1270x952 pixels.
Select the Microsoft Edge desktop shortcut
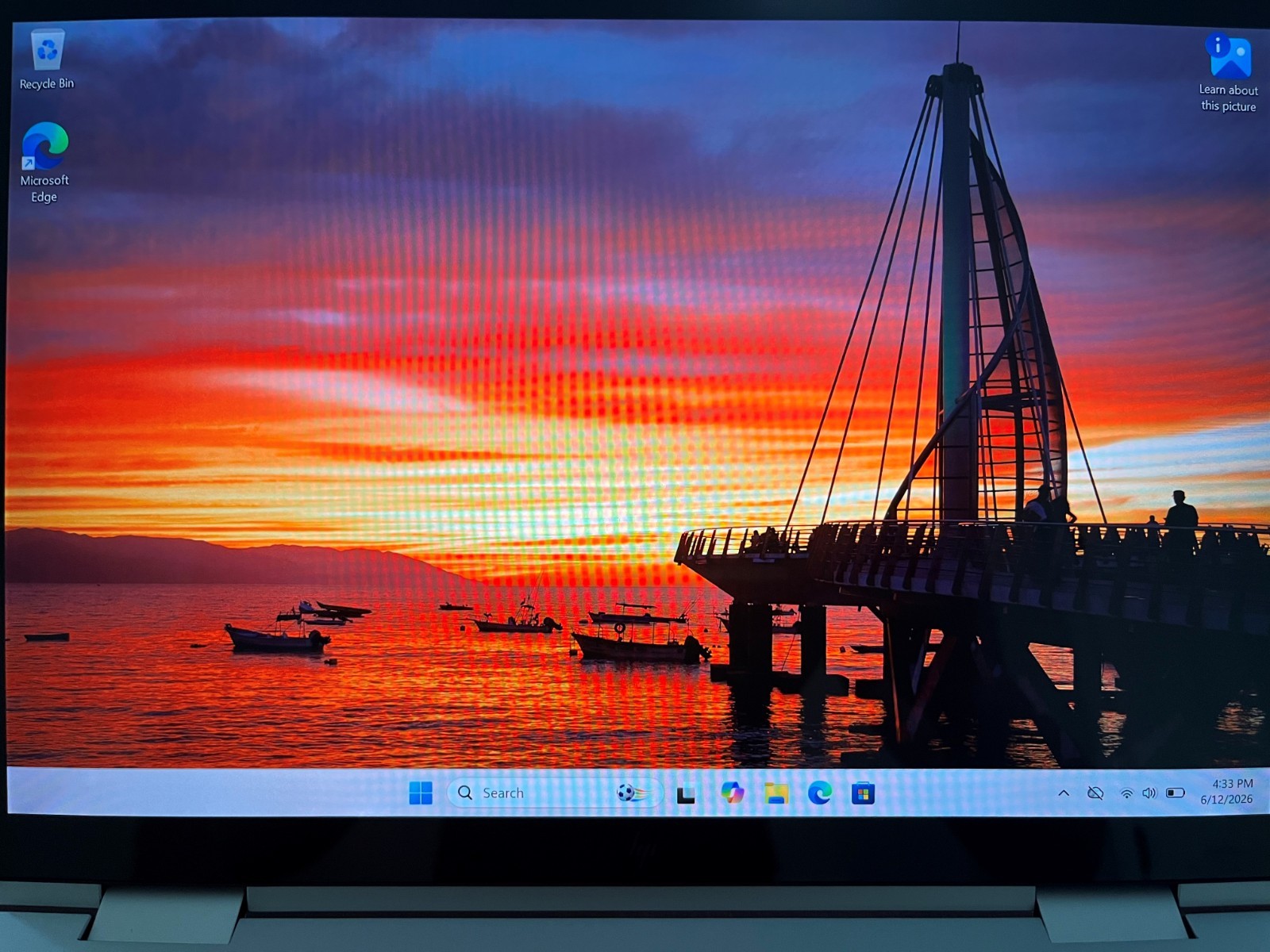[44, 163]
